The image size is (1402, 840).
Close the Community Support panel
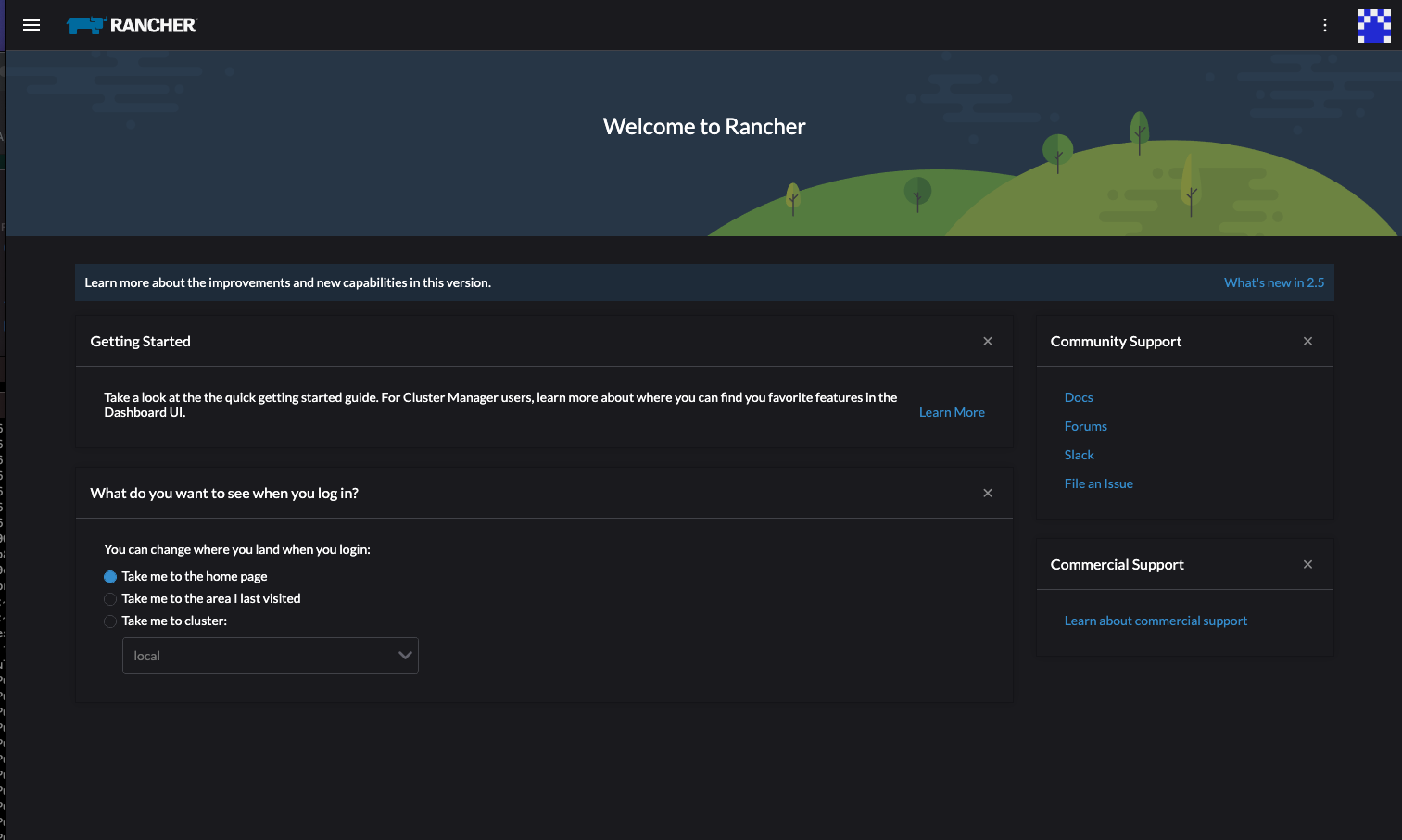(1307, 341)
